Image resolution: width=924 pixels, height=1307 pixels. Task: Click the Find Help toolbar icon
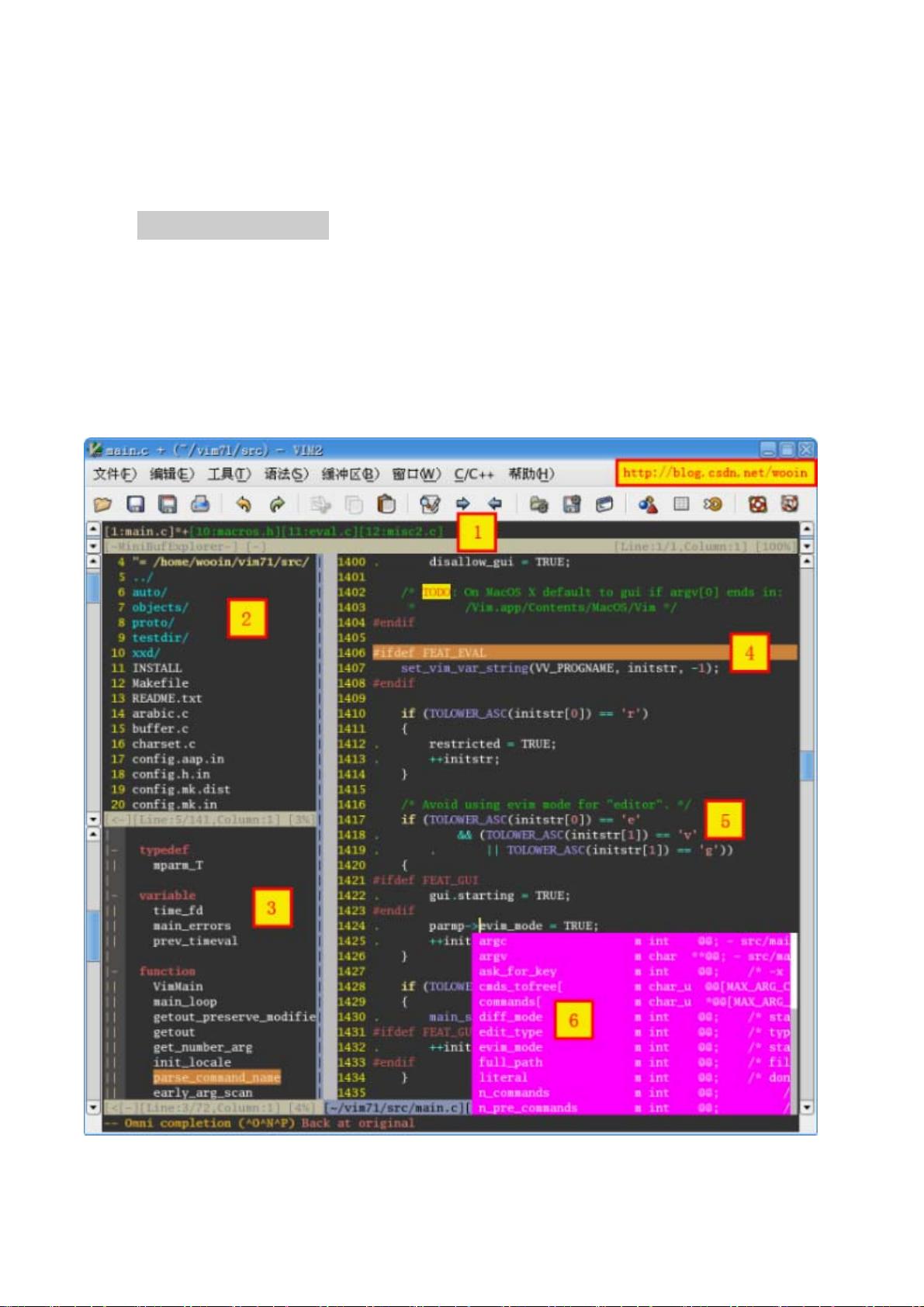click(x=790, y=505)
